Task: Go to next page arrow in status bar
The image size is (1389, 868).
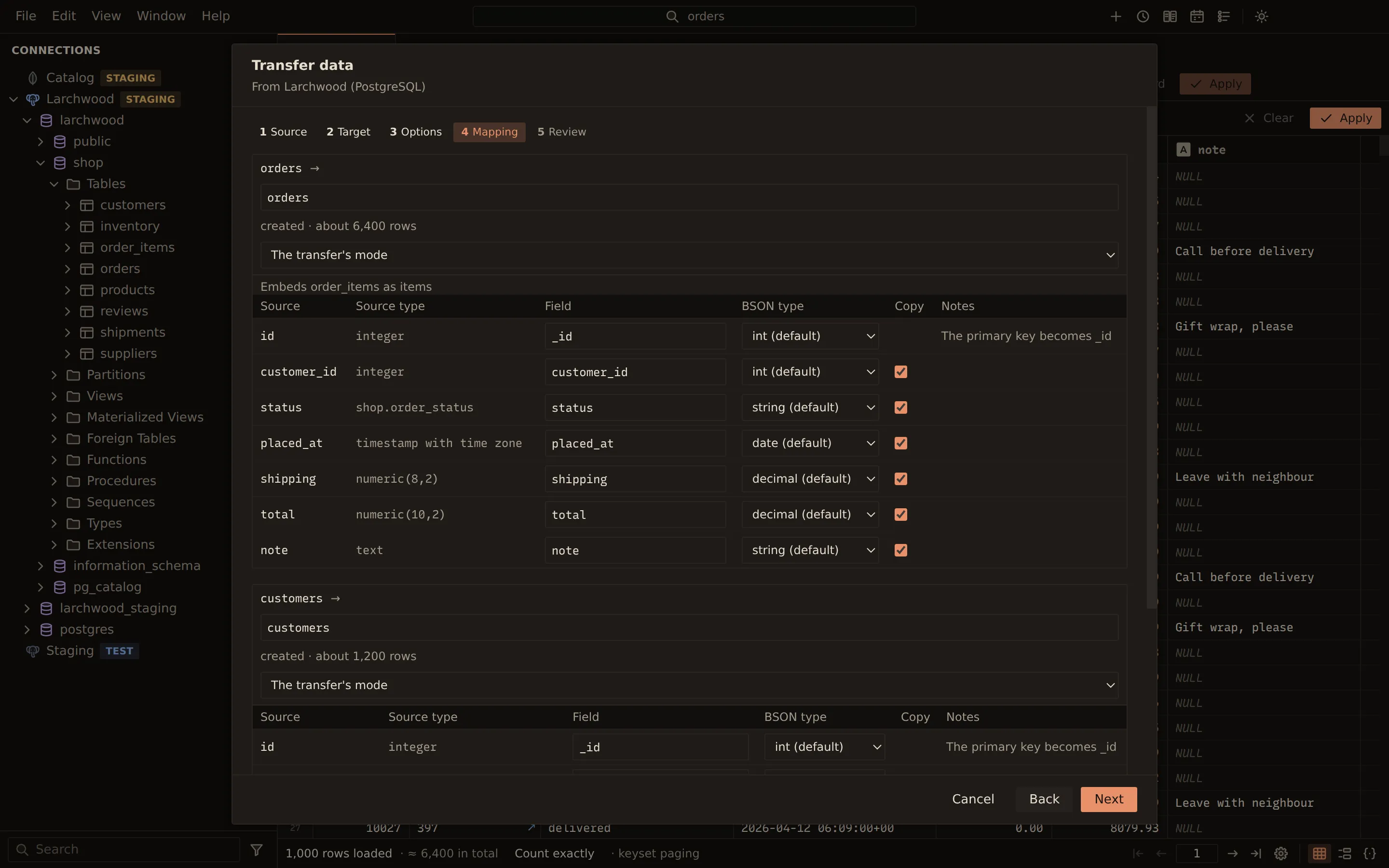Action: coord(1232,853)
